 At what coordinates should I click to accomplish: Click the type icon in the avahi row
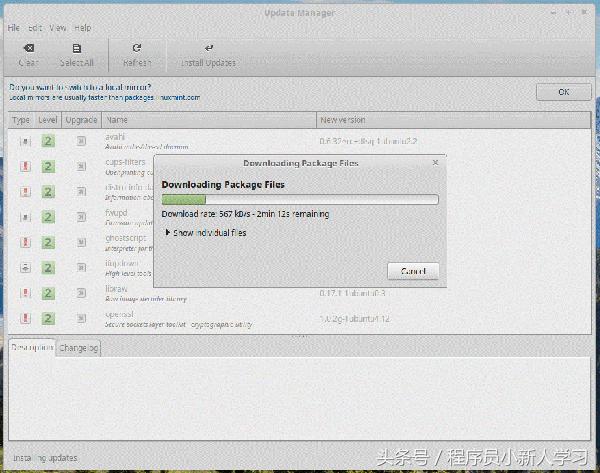25,141
